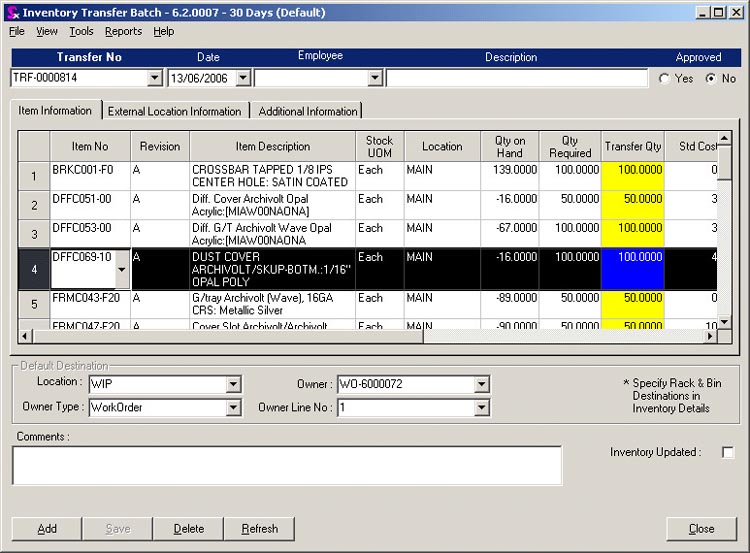Open the Date picker dropdown

point(243,78)
